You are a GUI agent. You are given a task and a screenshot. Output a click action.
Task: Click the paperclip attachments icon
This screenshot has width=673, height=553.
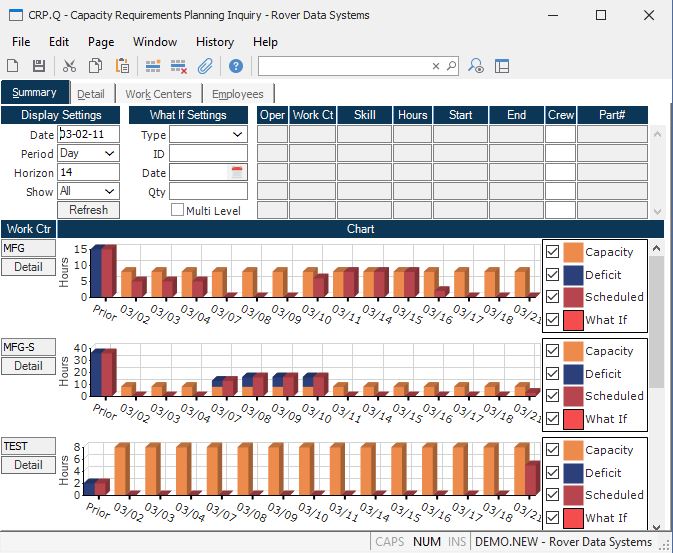205,66
